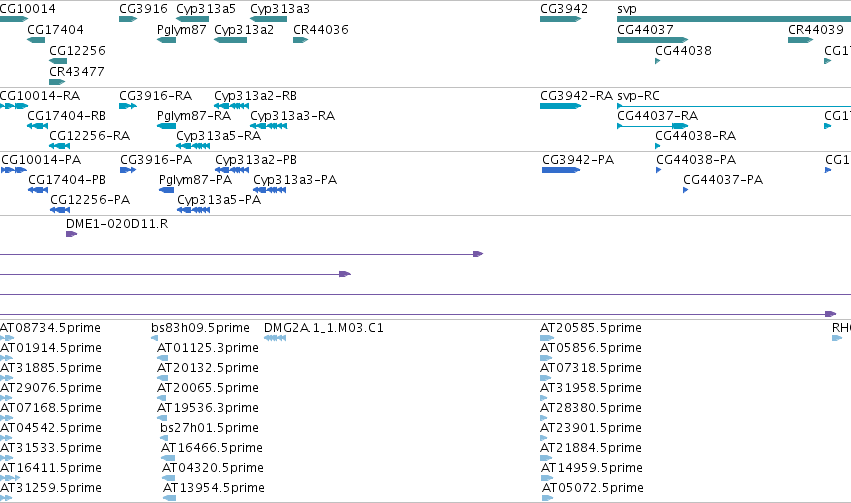
Task: Click the AT01125.3prime EST label
Action: [x=207, y=348]
